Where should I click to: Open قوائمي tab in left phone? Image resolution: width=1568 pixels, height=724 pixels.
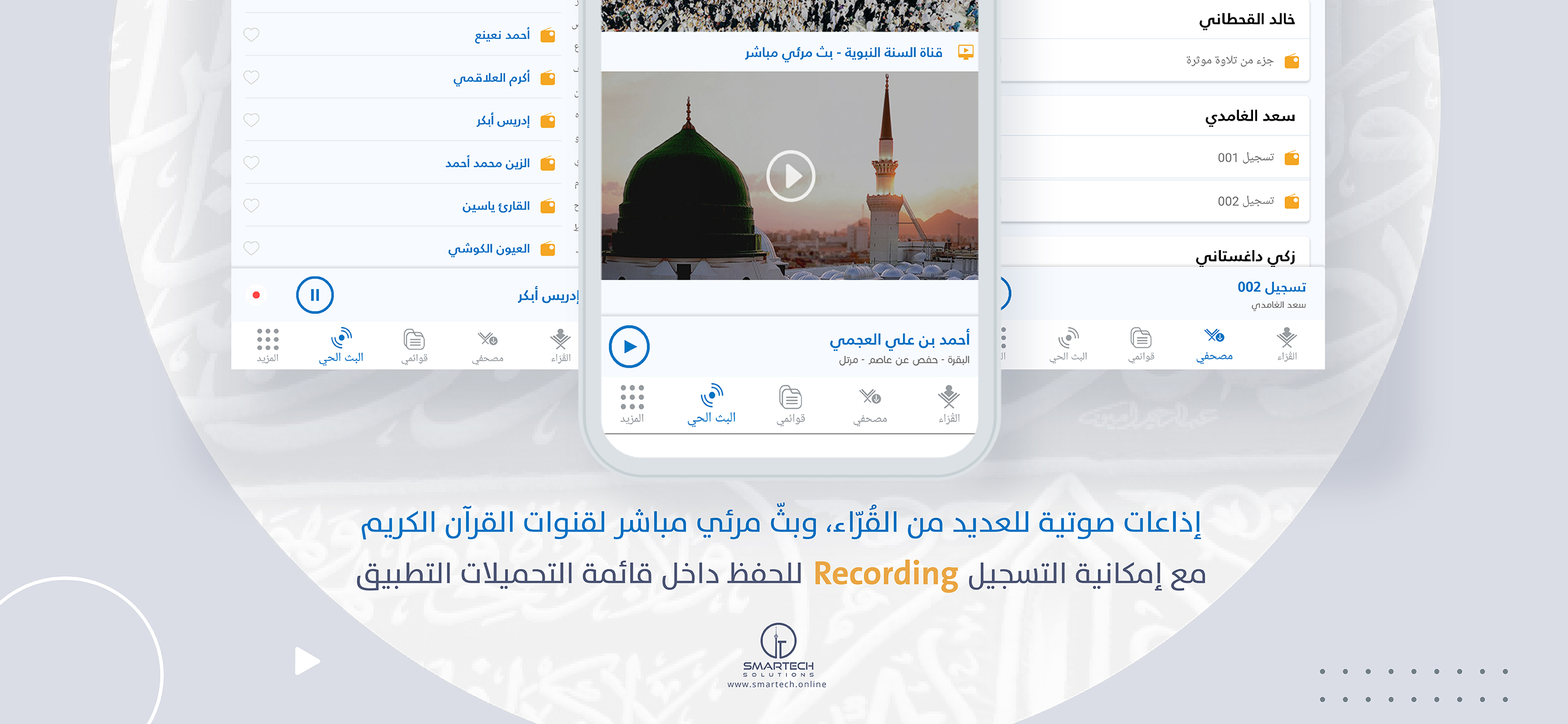click(x=415, y=346)
